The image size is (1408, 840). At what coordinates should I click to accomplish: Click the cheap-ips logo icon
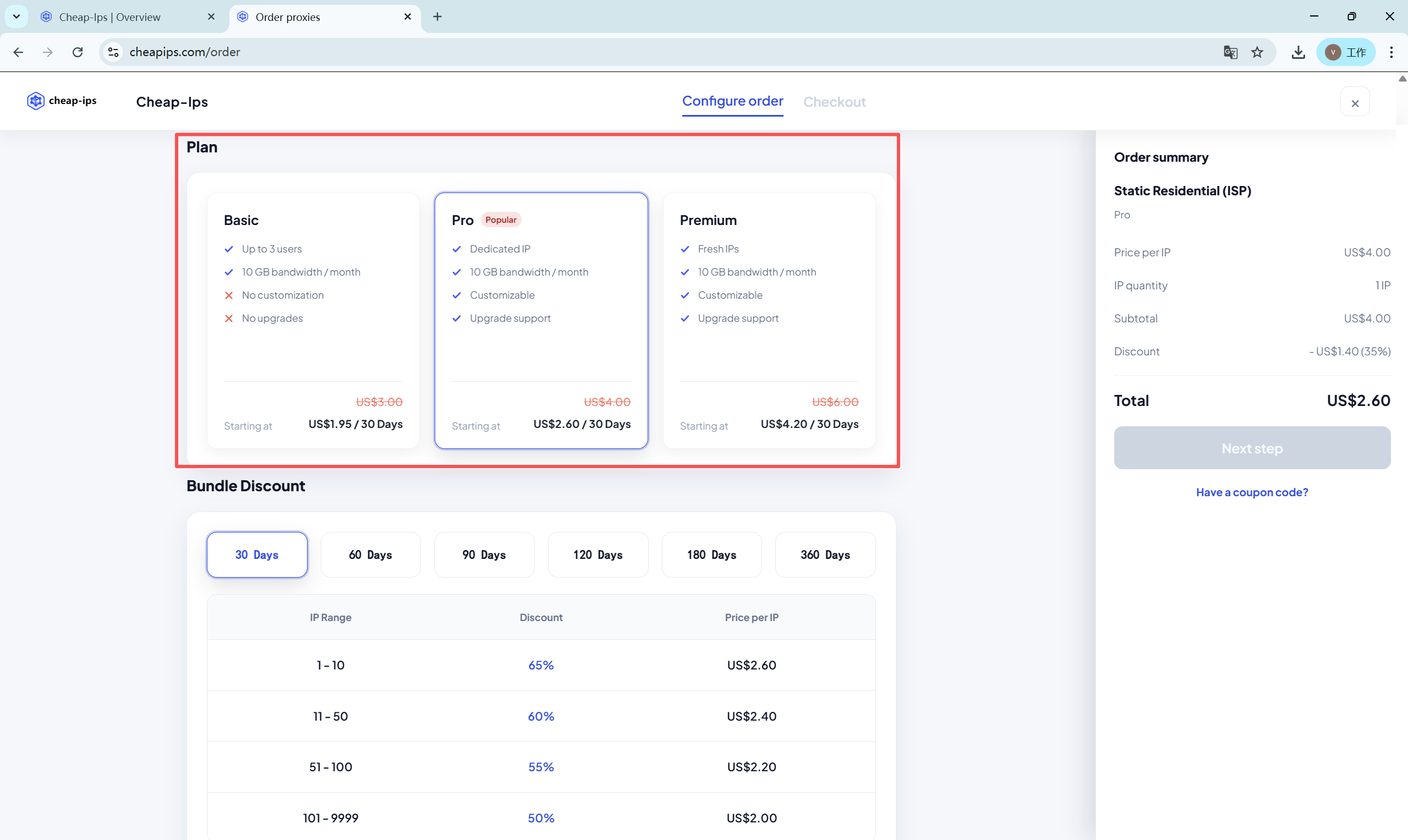(x=36, y=101)
